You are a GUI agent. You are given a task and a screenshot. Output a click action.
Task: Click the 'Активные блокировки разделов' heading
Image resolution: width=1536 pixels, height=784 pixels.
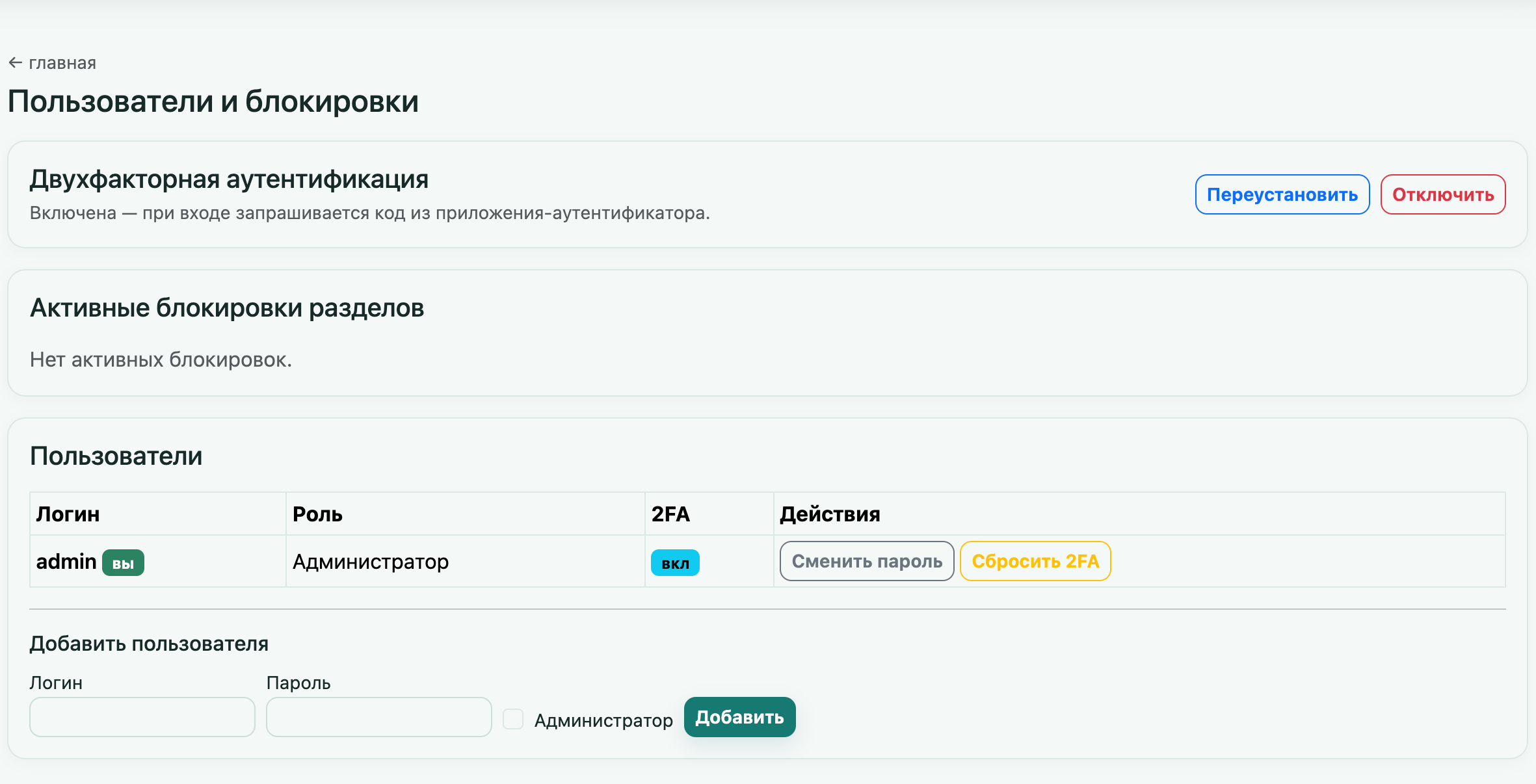pyautogui.click(x=227, y=308)
